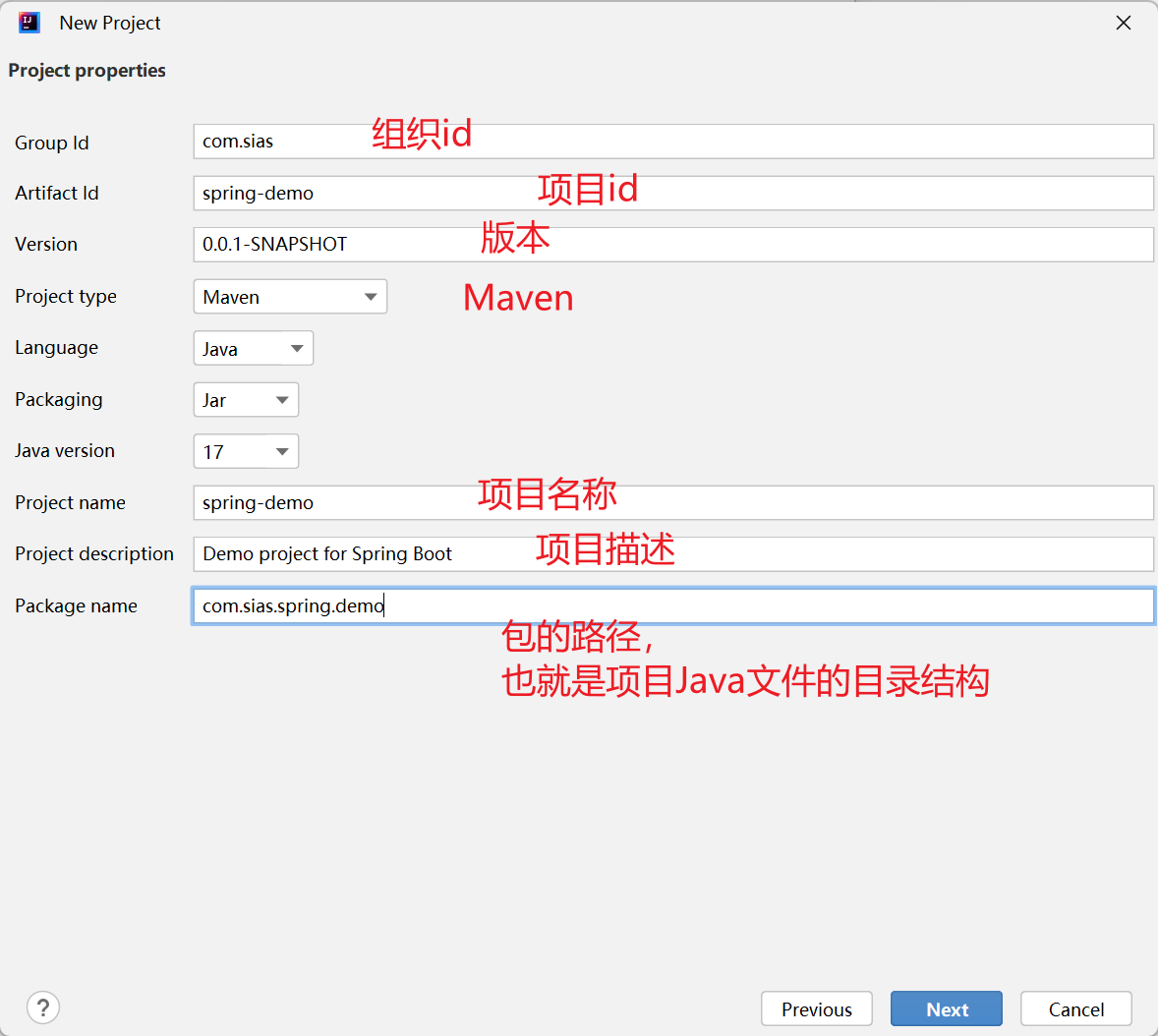Click the Java version label
Screen dimensions: 1158x1036
[x=64, y=450]
